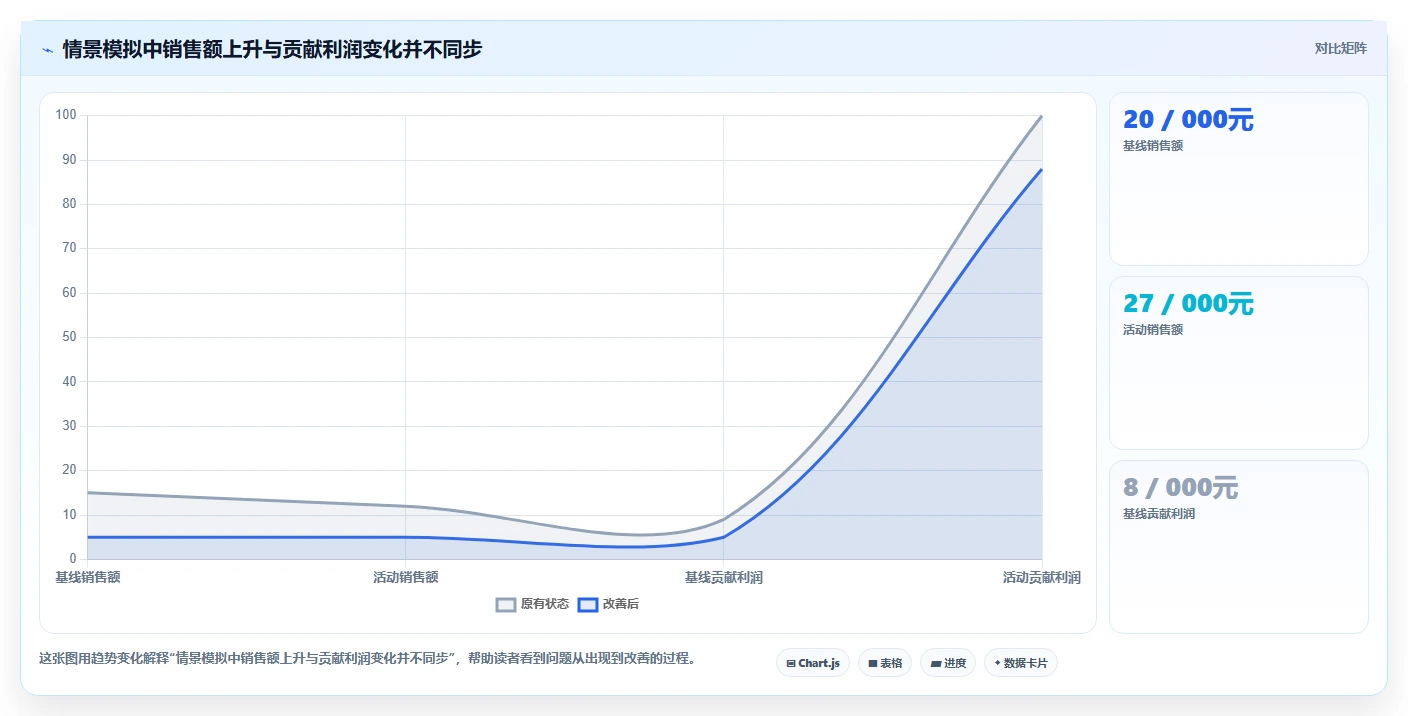Select the 进度 tag chip

948,663
